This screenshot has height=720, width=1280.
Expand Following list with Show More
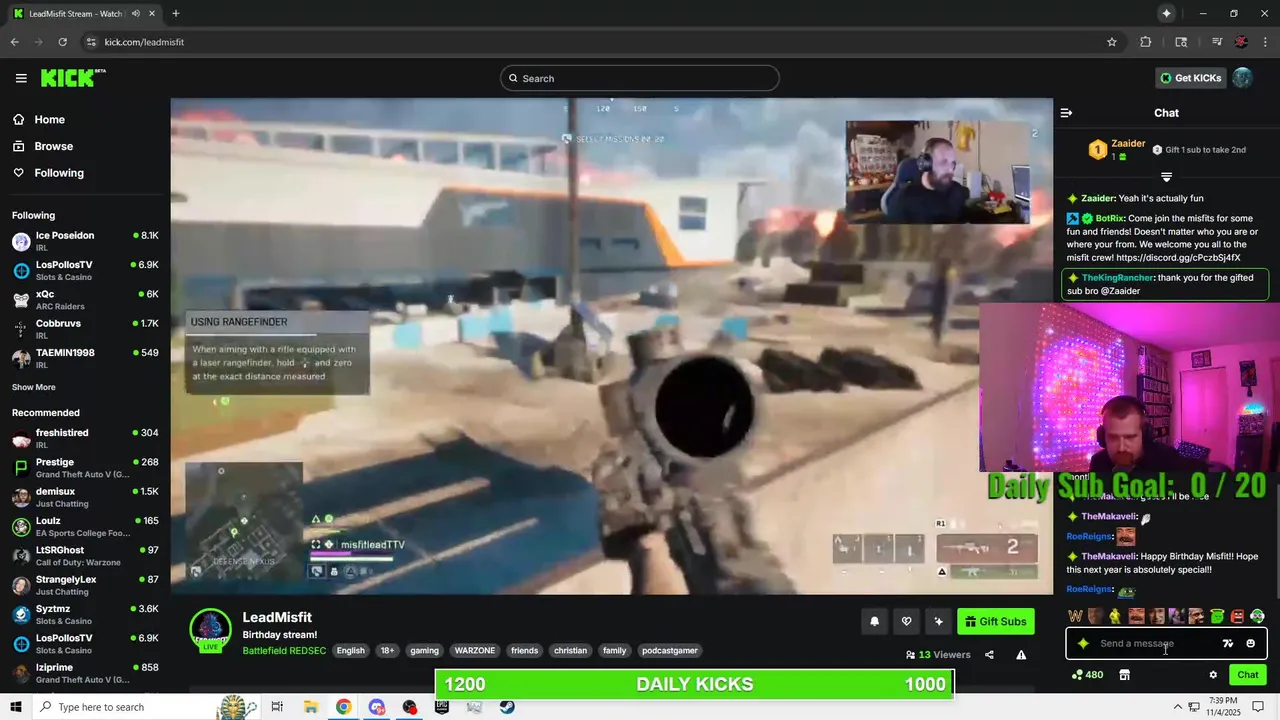coord(34,387)
